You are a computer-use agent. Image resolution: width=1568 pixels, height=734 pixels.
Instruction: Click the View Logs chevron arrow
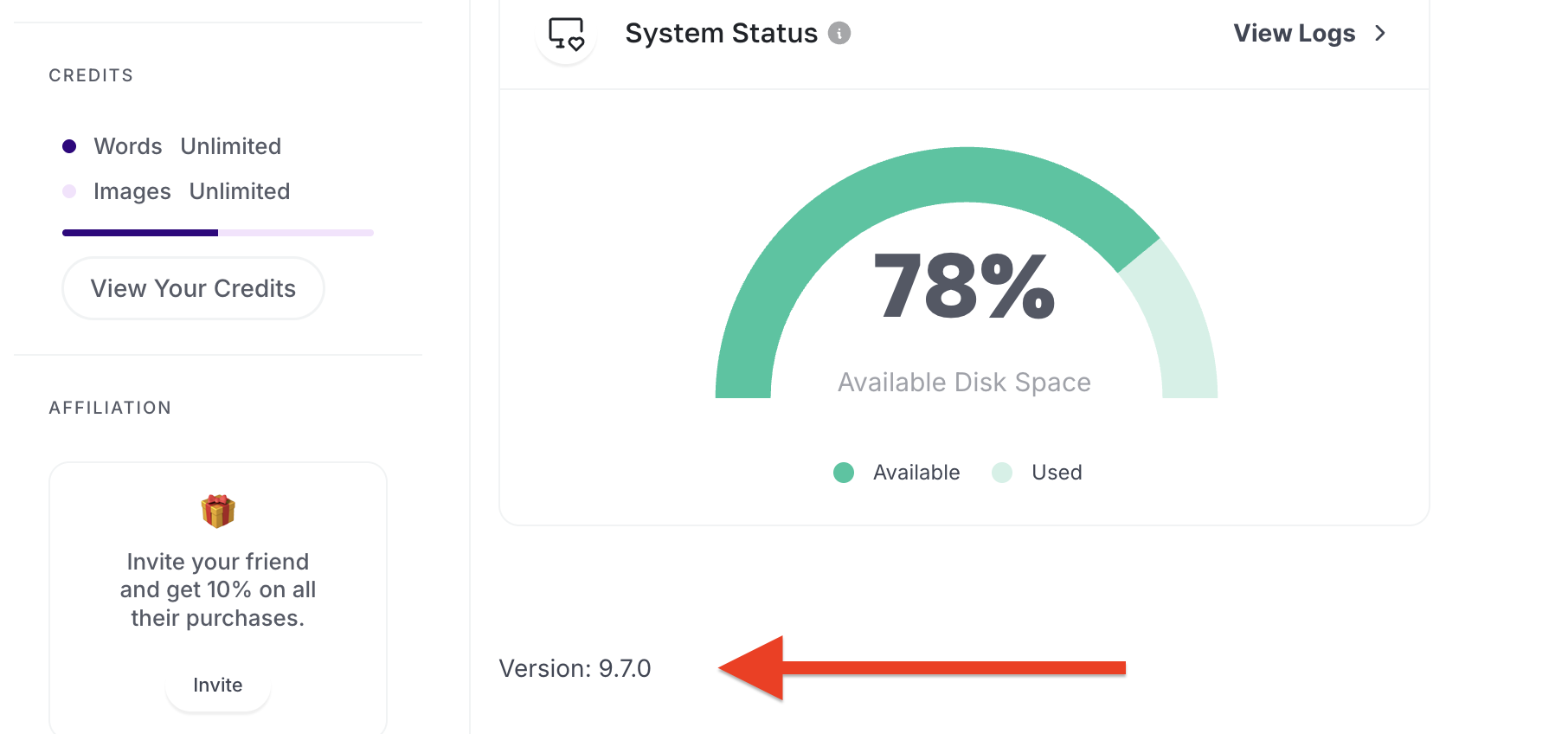click(x=1380, y=33)
